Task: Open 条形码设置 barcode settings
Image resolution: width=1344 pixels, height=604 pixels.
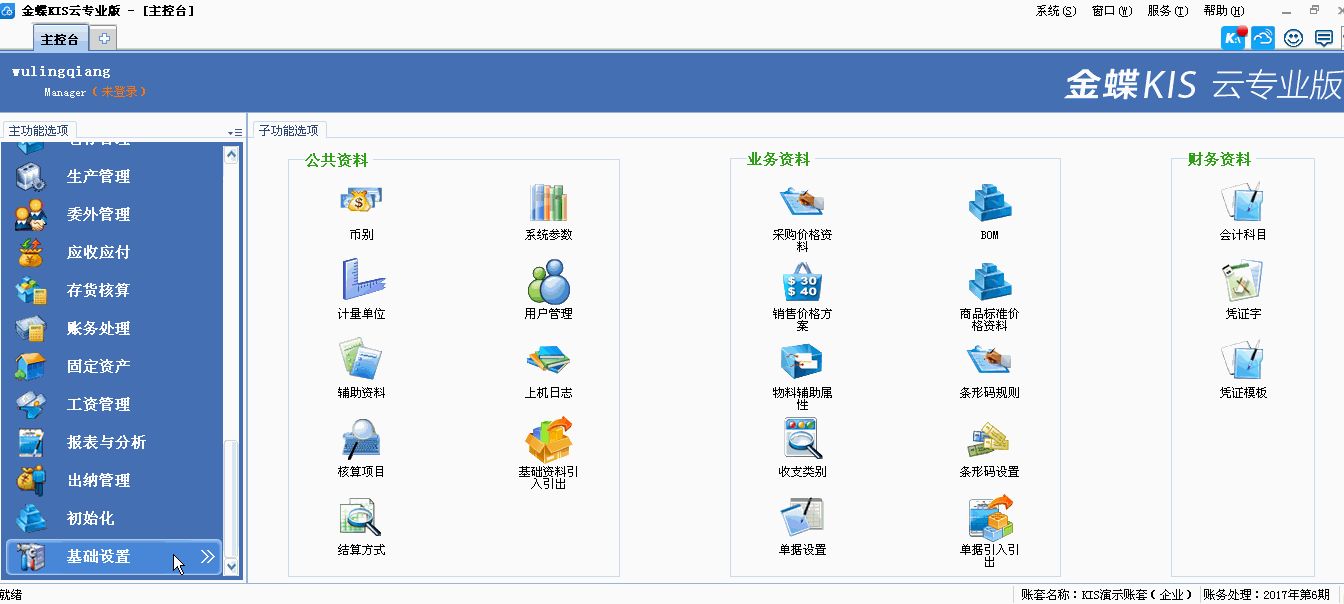Action: (x=989, y=440)
